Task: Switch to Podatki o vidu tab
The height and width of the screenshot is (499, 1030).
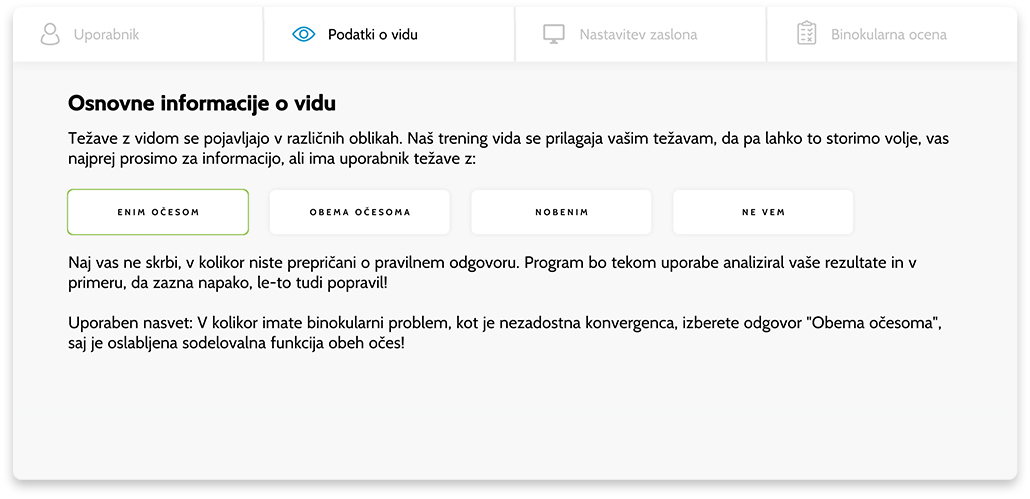Action: click(x=390, y=34)
